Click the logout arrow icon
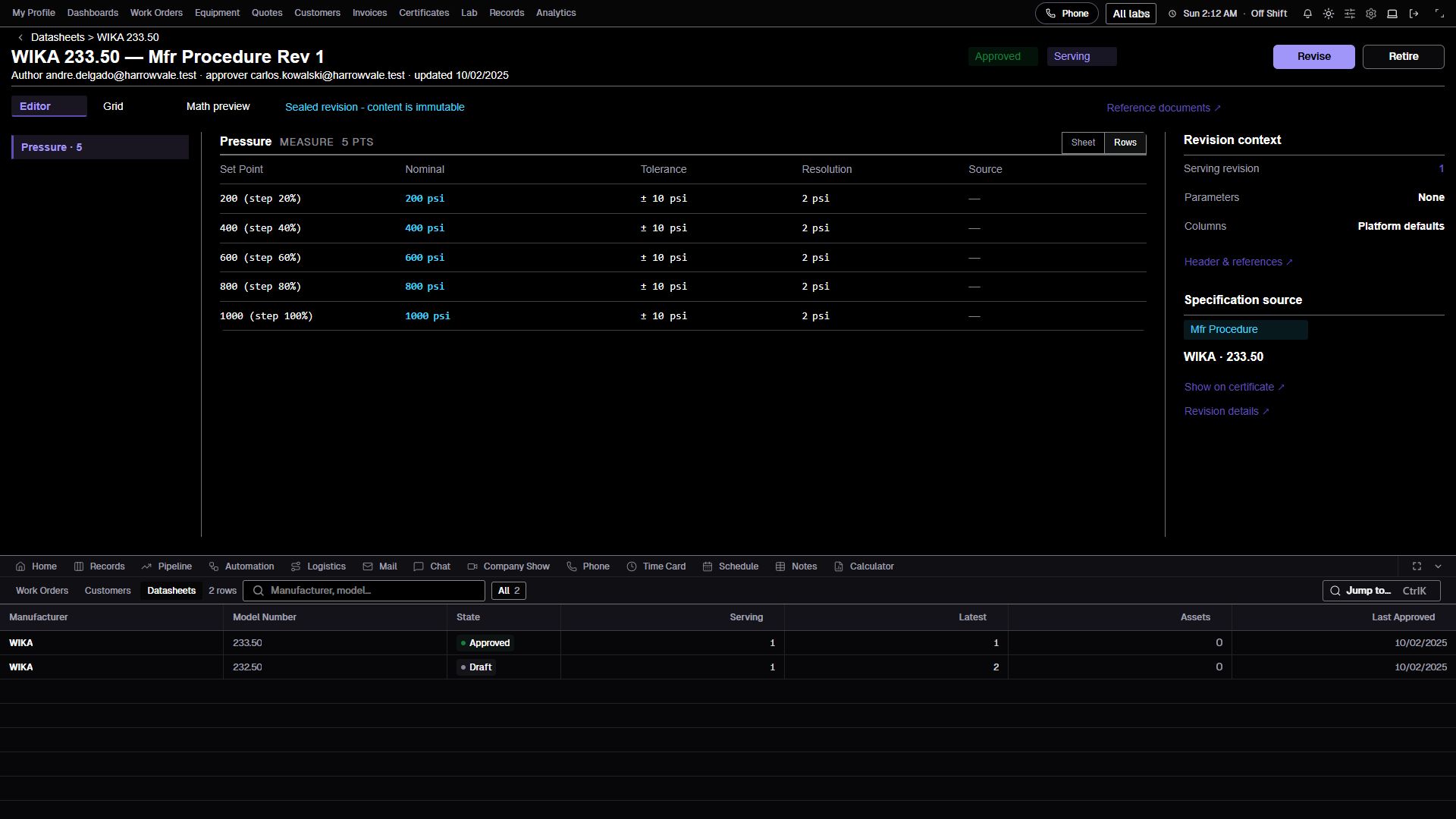Screen dimensions: 1456x819 pos(1414,14)
